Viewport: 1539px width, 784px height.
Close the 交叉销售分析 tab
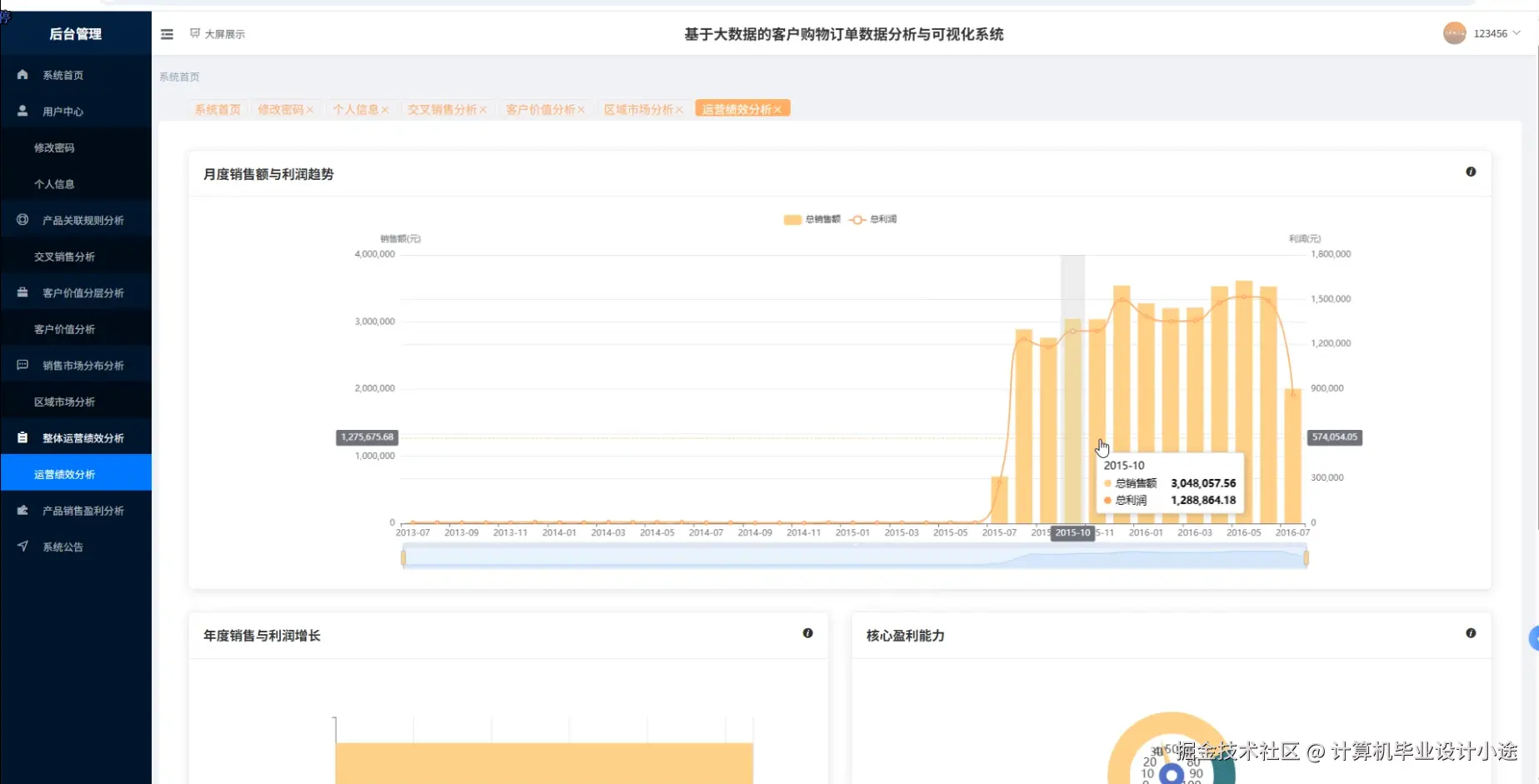coord(483,110)
